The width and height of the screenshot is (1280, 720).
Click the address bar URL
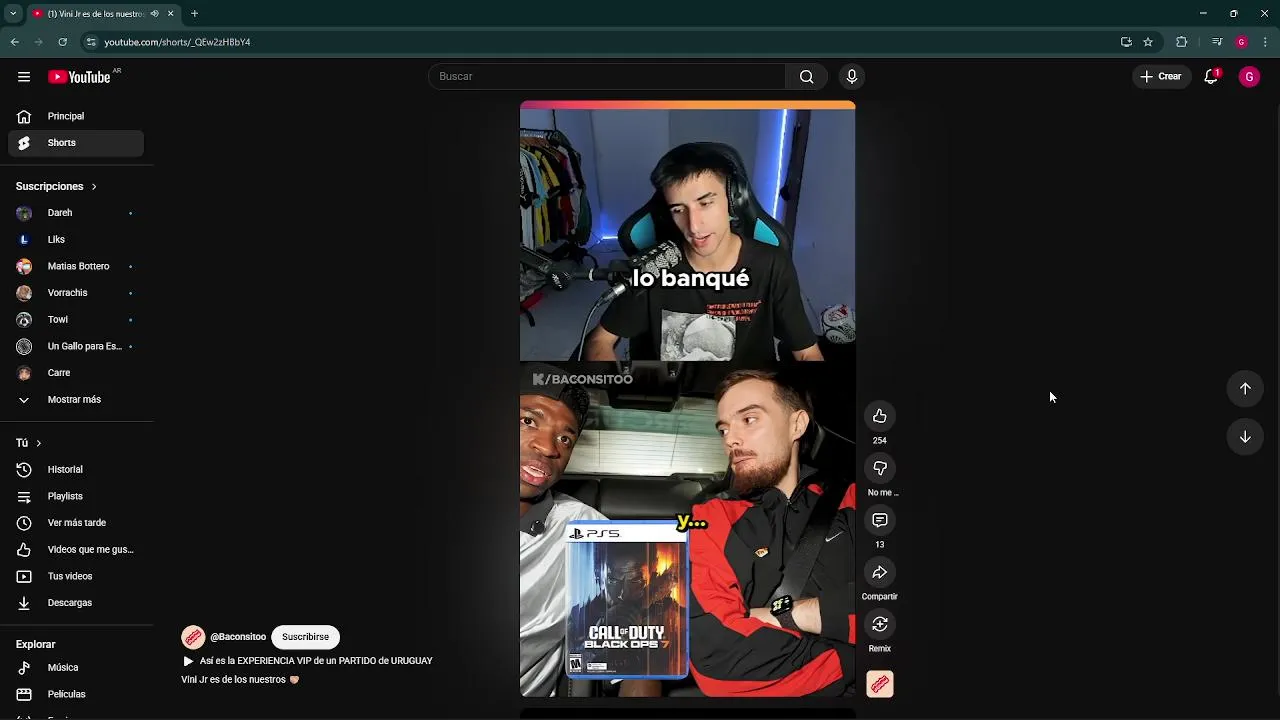pos(177,42)
